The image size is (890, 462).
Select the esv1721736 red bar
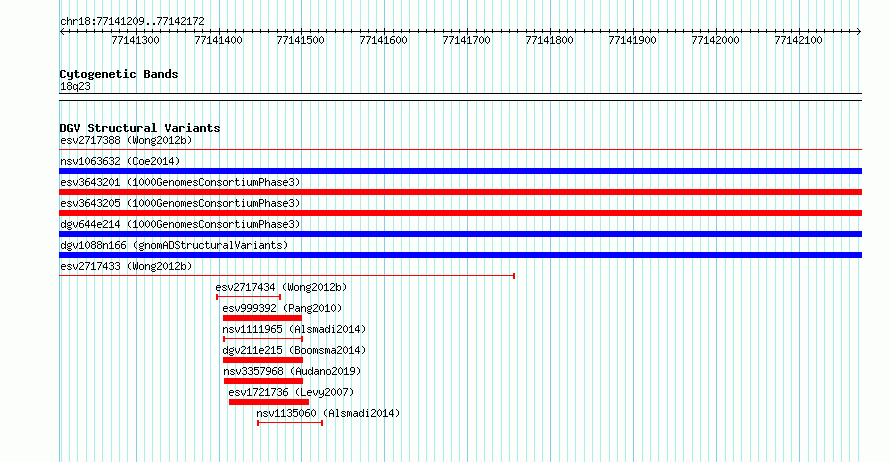click(269, 402)
